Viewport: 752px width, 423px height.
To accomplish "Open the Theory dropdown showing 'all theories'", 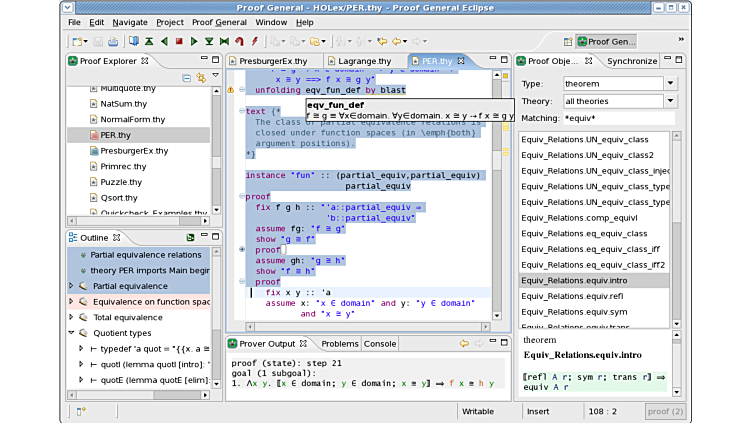I will pos(670,101).
